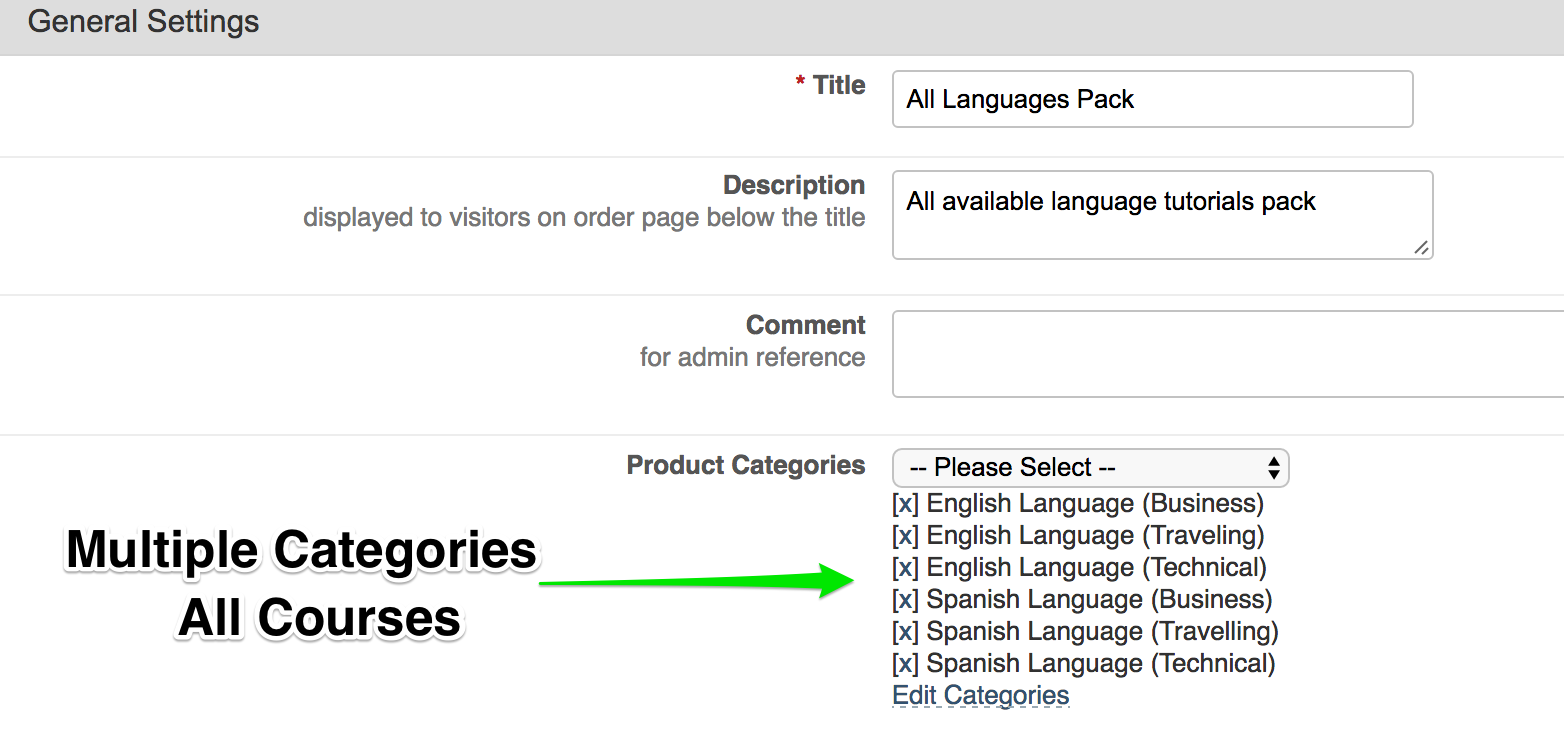Click the Description field label
This screenshot has height=738, width=1564.
pyautogui.click(x=794, y=186)
